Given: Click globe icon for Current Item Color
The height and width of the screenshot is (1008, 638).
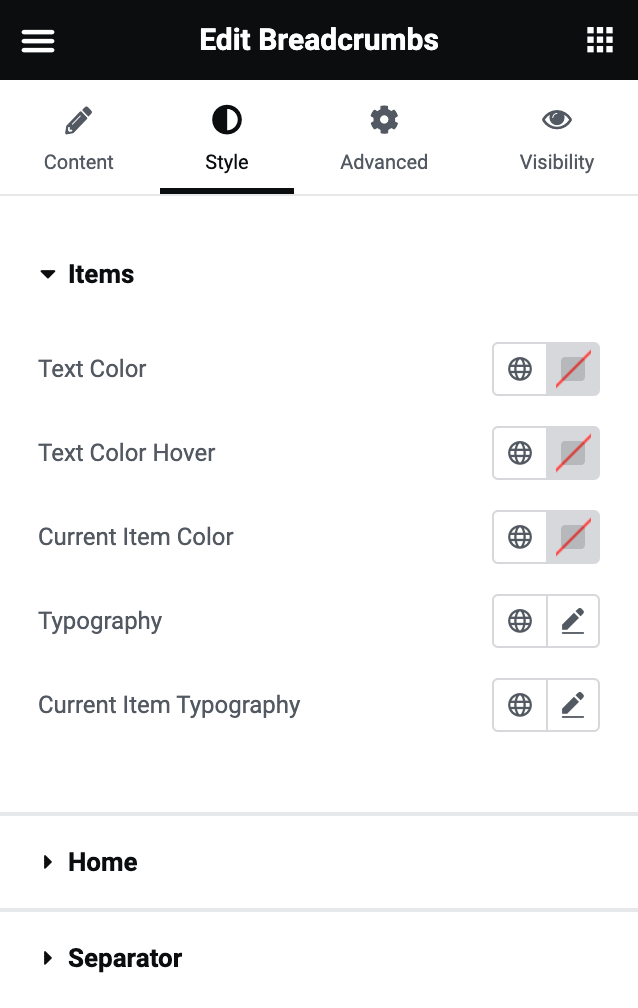Looking at the screenshot, I should tap(520, 537).
